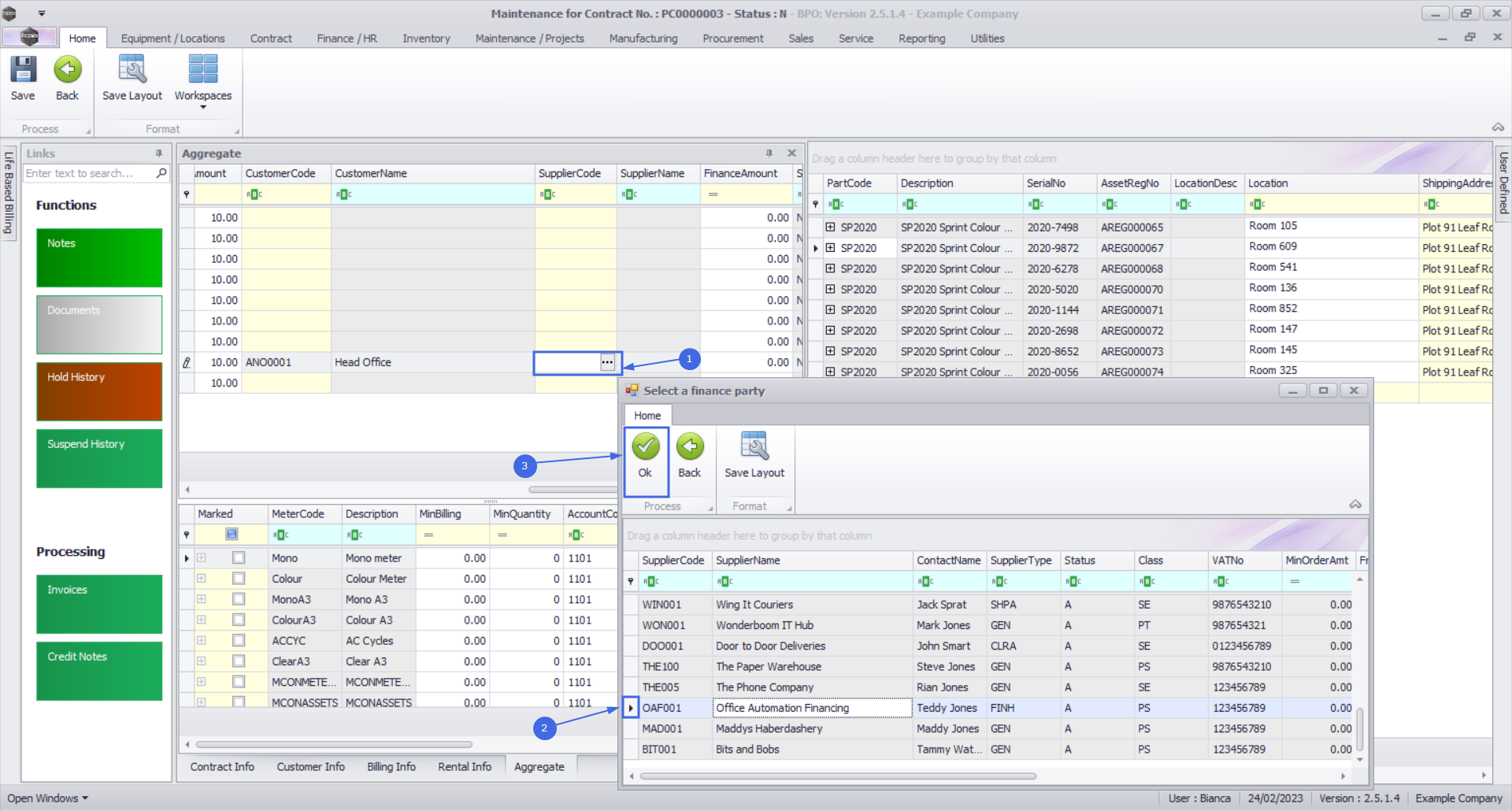Click SupplierName filter icon in dialog grid

pyautogui.click(x=724, y=582)
